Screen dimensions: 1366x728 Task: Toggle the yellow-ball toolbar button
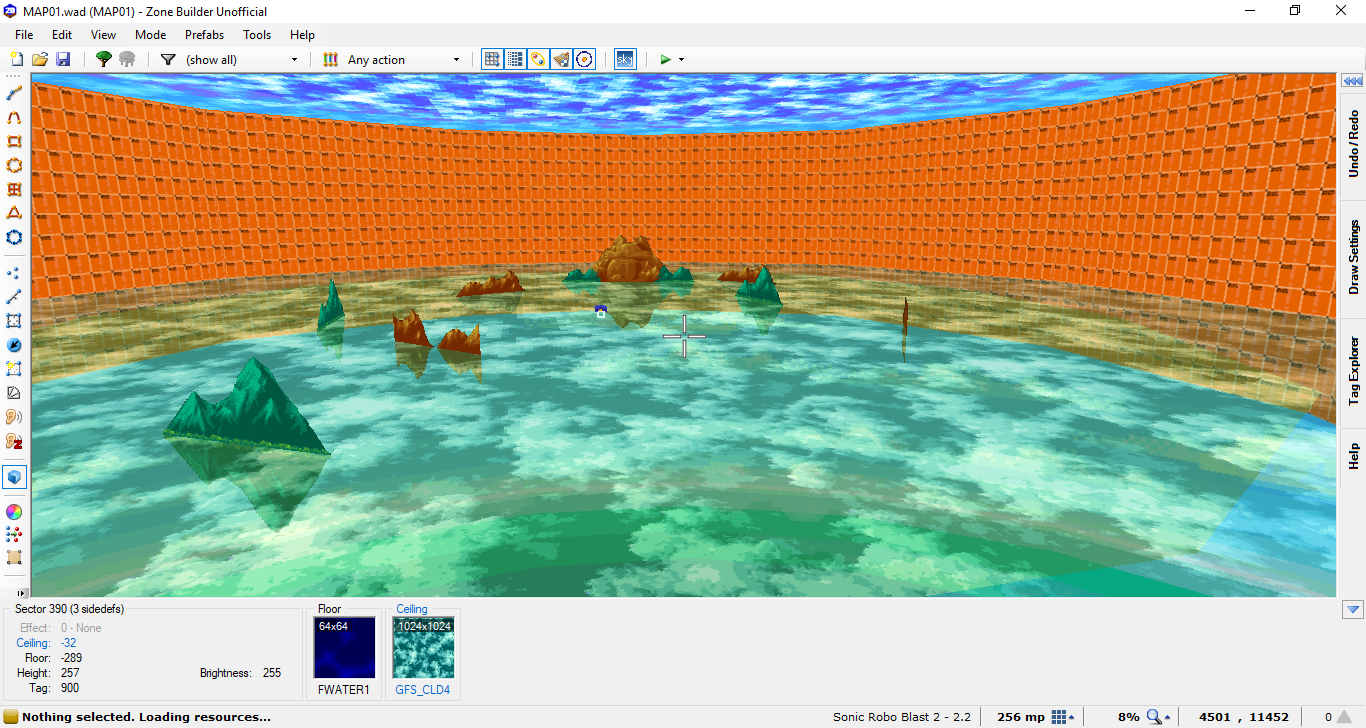(538, 60)
